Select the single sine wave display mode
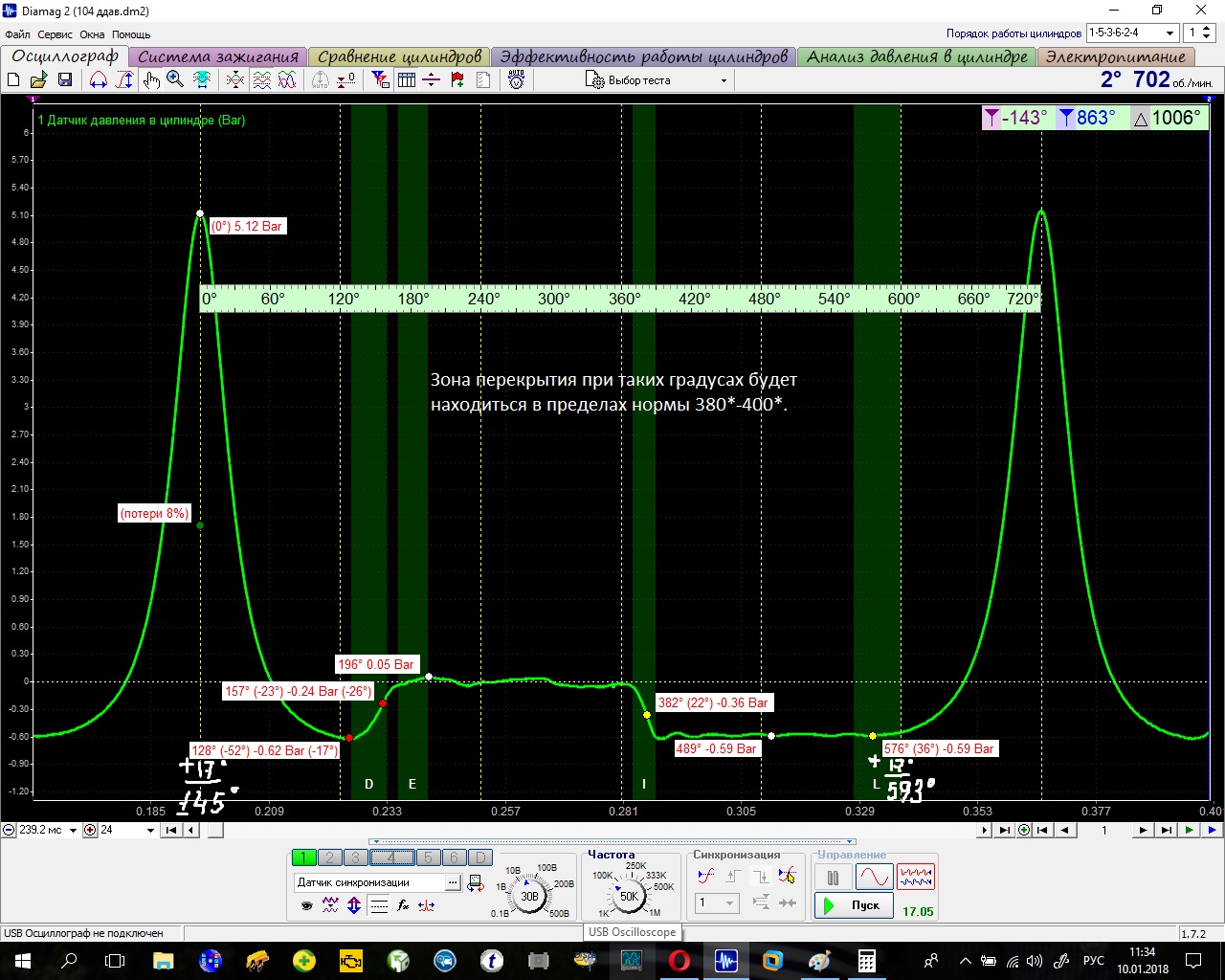Screen dimensions: 1225x980 click(874, 877)
